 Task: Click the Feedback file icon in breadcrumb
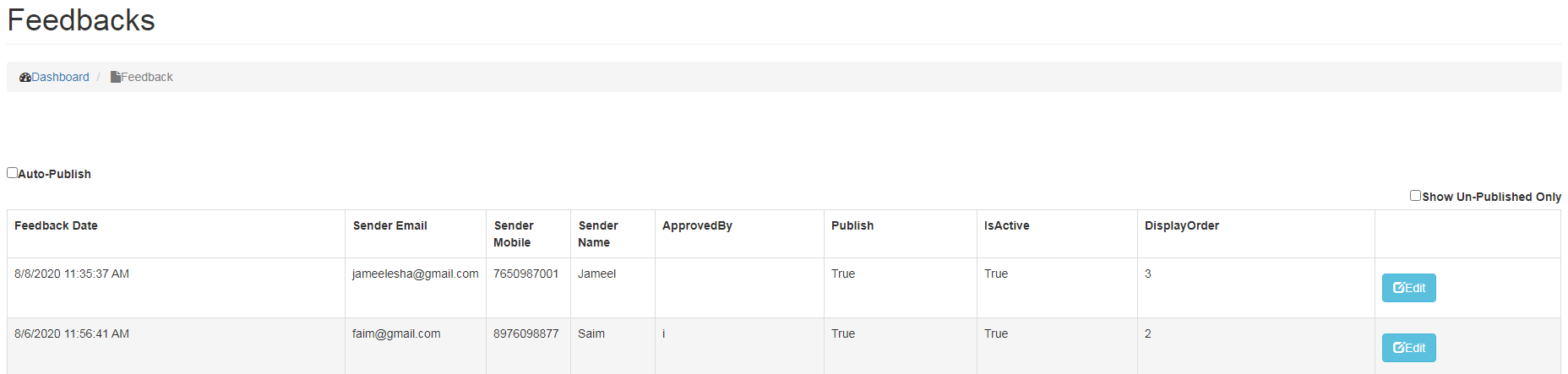116,78
